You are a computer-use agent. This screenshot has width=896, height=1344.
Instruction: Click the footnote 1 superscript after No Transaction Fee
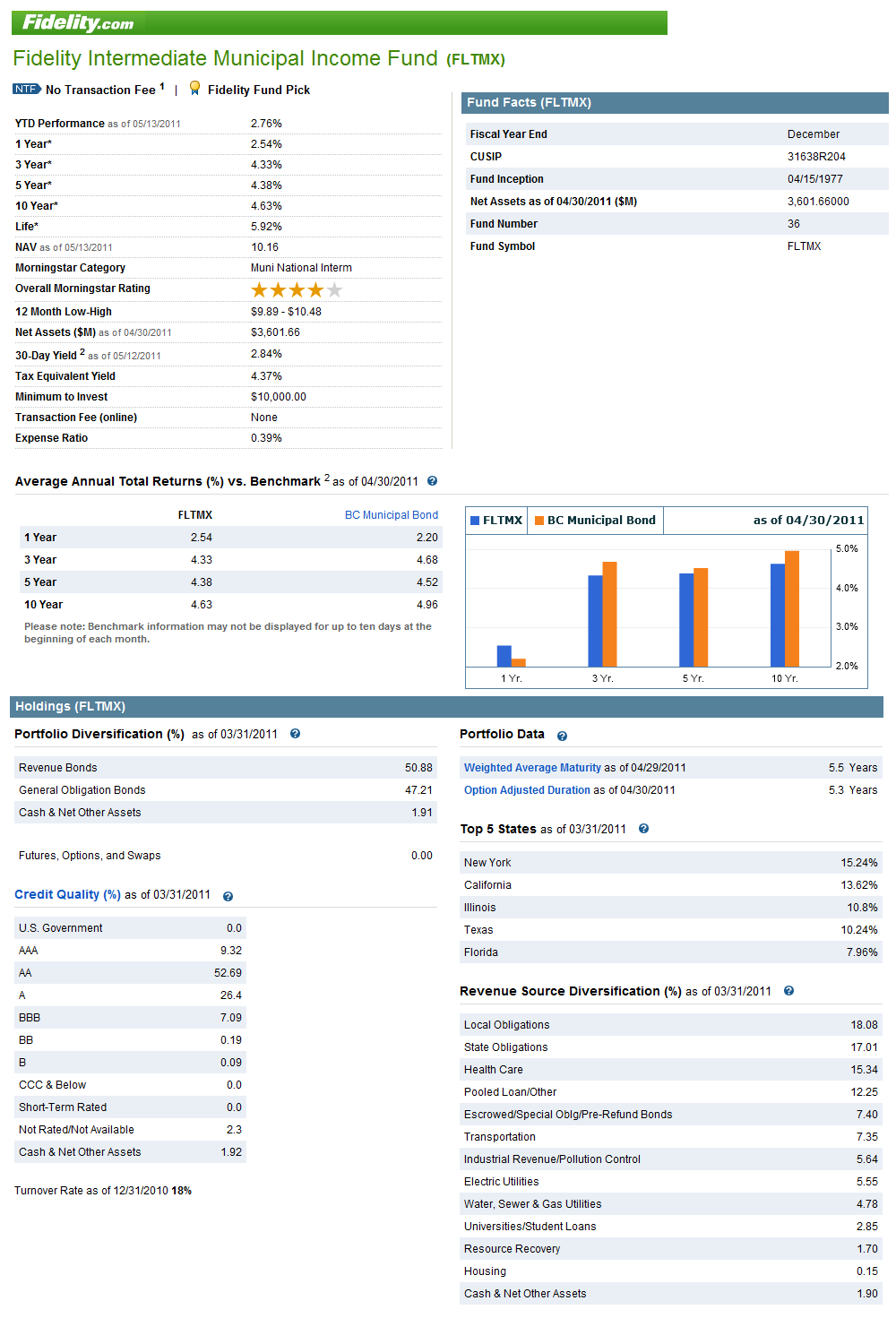tap(162, 86)
